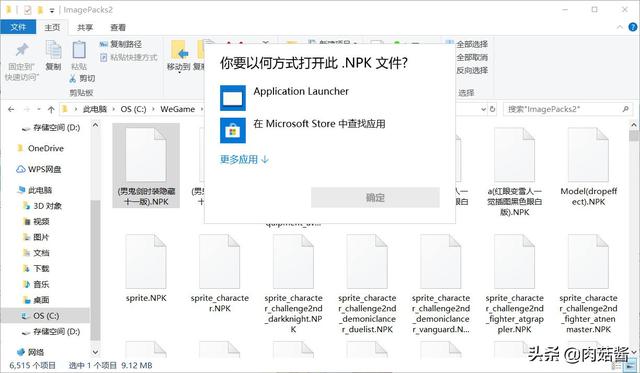This screenshot has height=373, width=640.
Task: Click the search magnifier icon
Action: pyautogui.click(x=626, y=109)
